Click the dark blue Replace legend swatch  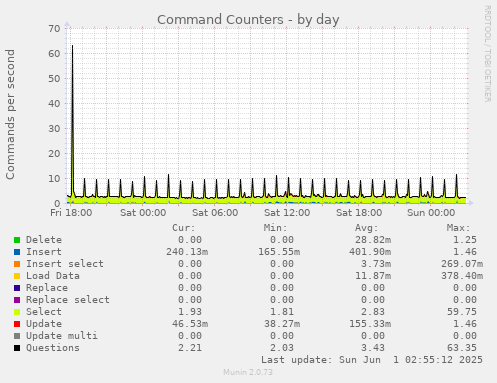(17, 288)
